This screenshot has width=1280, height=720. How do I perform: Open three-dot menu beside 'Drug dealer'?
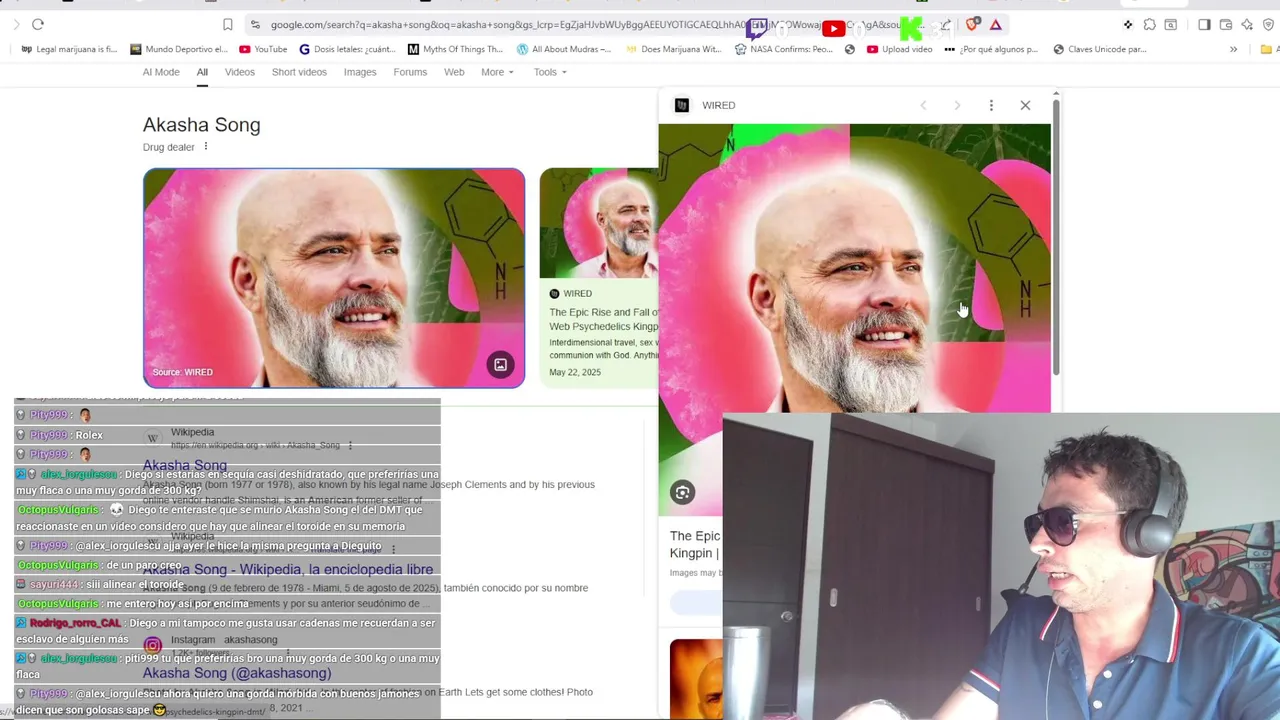(206, 147)
